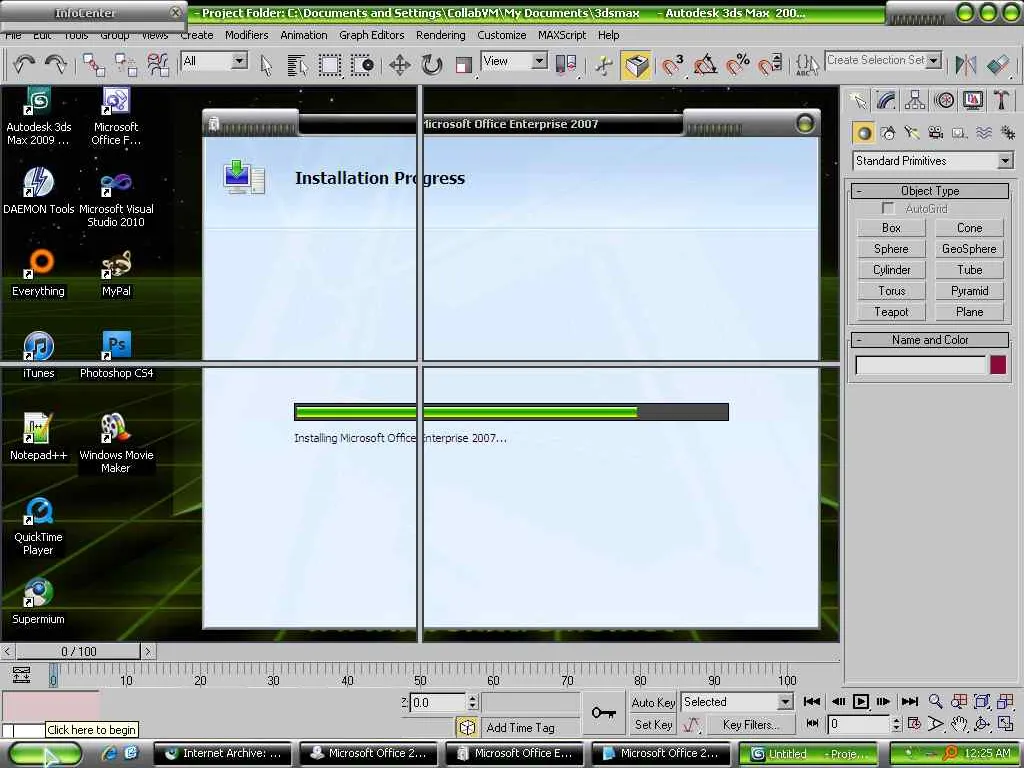Screen dimensions: 1024x768
Task: Click frame 50 on the track bar
Action: click(x=420, y=674)
